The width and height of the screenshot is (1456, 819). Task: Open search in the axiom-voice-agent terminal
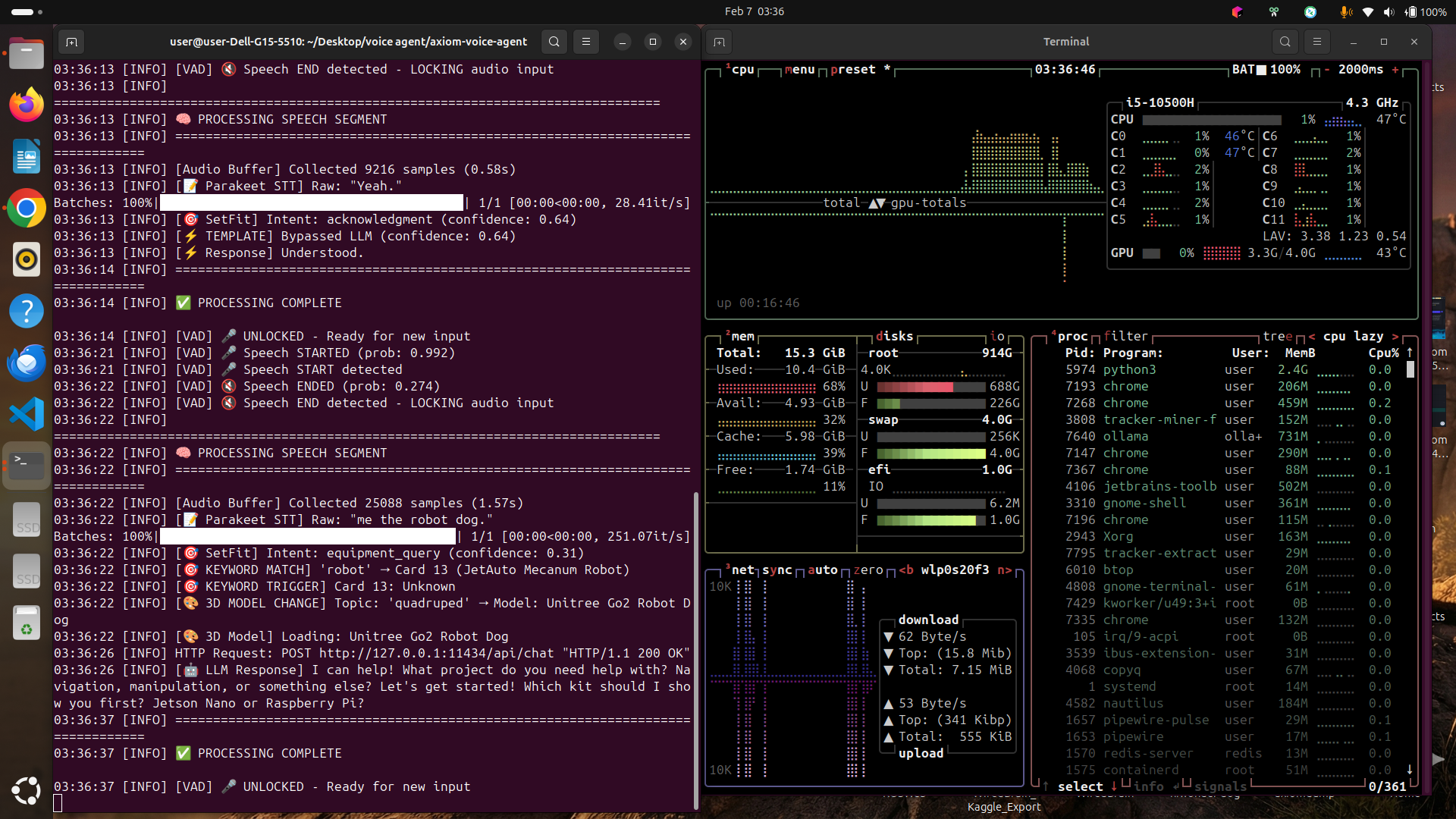[x=554, y=42]
